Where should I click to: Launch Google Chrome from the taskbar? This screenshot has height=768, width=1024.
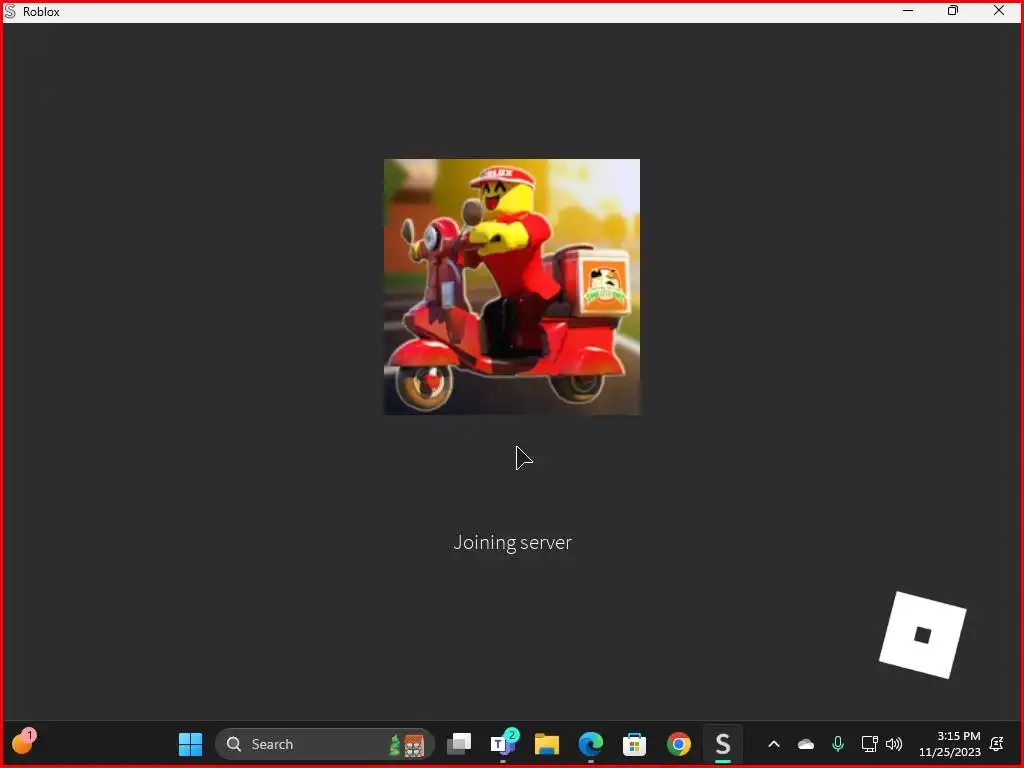pos(679,744)
